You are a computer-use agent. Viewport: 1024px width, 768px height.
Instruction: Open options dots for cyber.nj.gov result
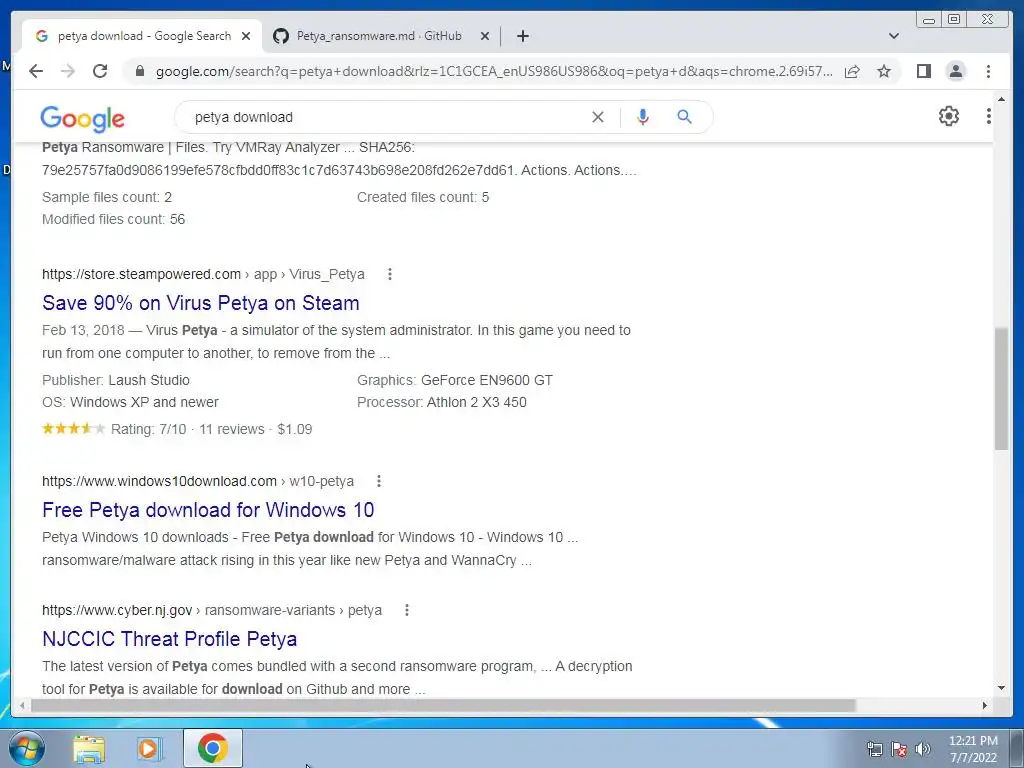(x=407, y=610)
